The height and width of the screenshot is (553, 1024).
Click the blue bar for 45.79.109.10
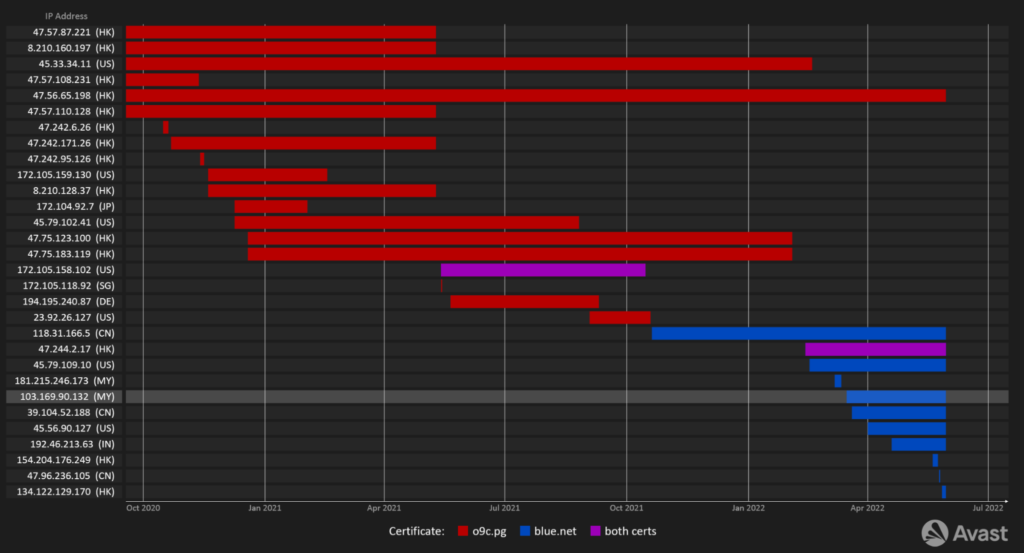(878, 365)
